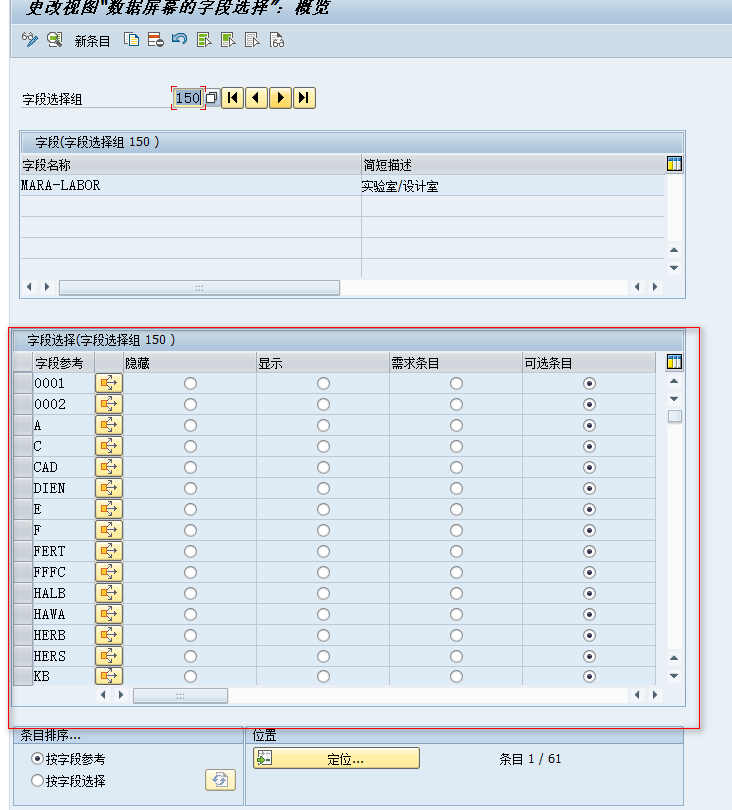The width and height of the screenshot is (732, 810).
Task: Set row A to 需求条目
Action: coord(456,425)
